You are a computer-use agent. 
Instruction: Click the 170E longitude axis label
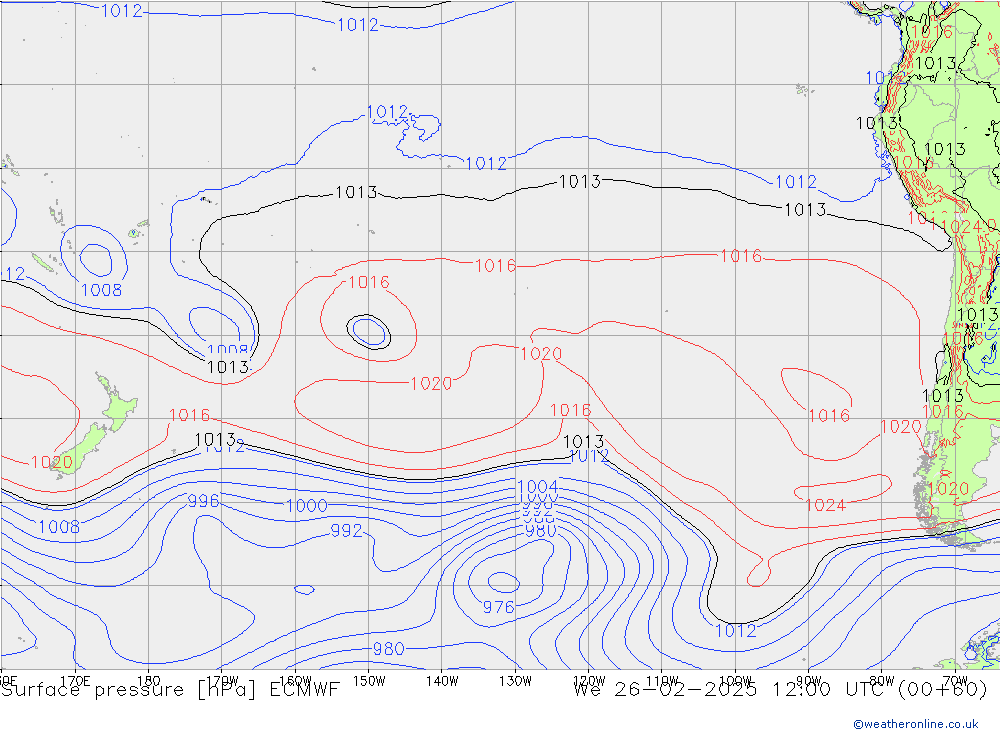click(75, 681)
